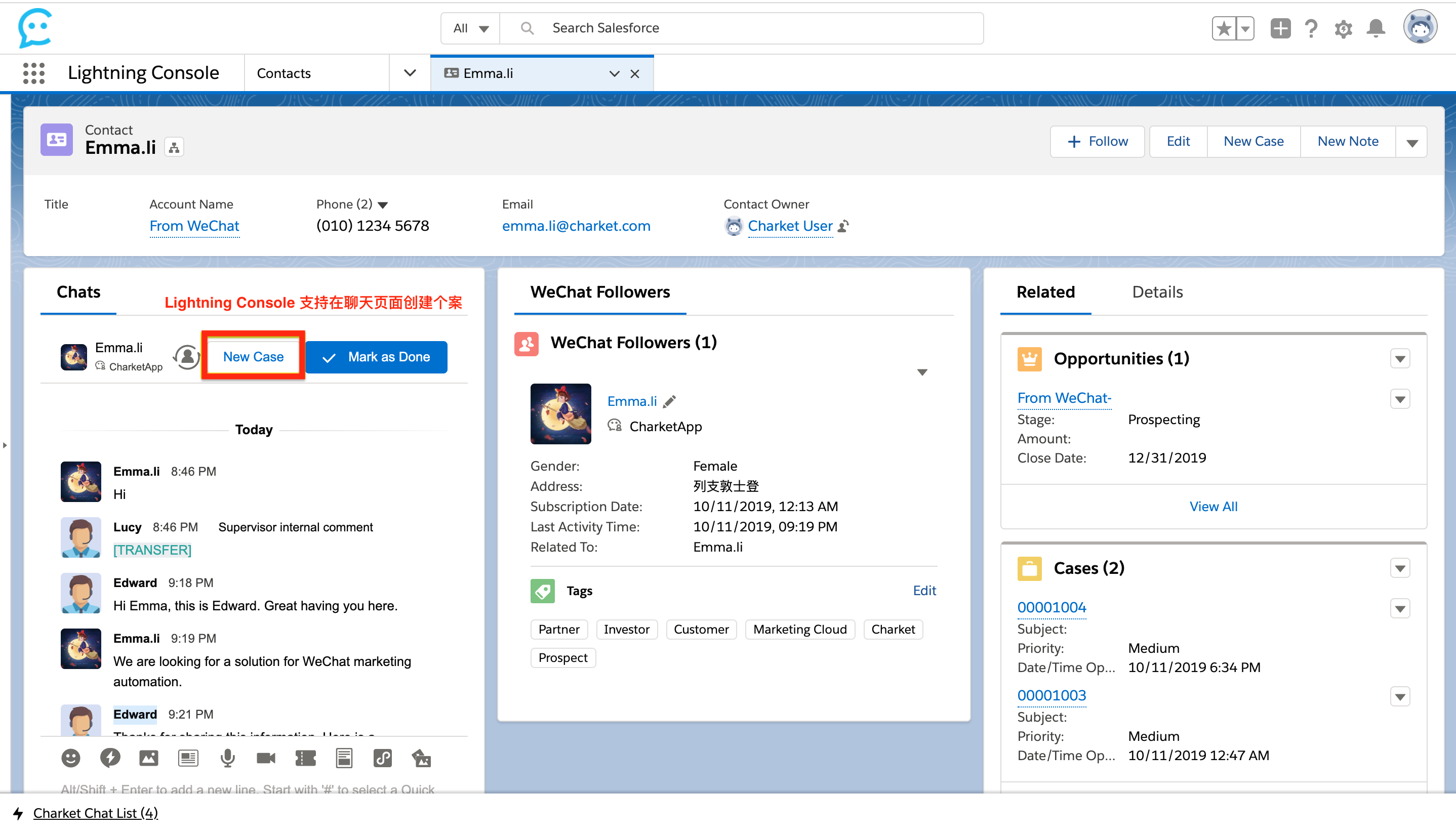Screen dimensions: 1456x834
Task: Click the video camera icon in chat toolbar
Action: click(266, 758)
